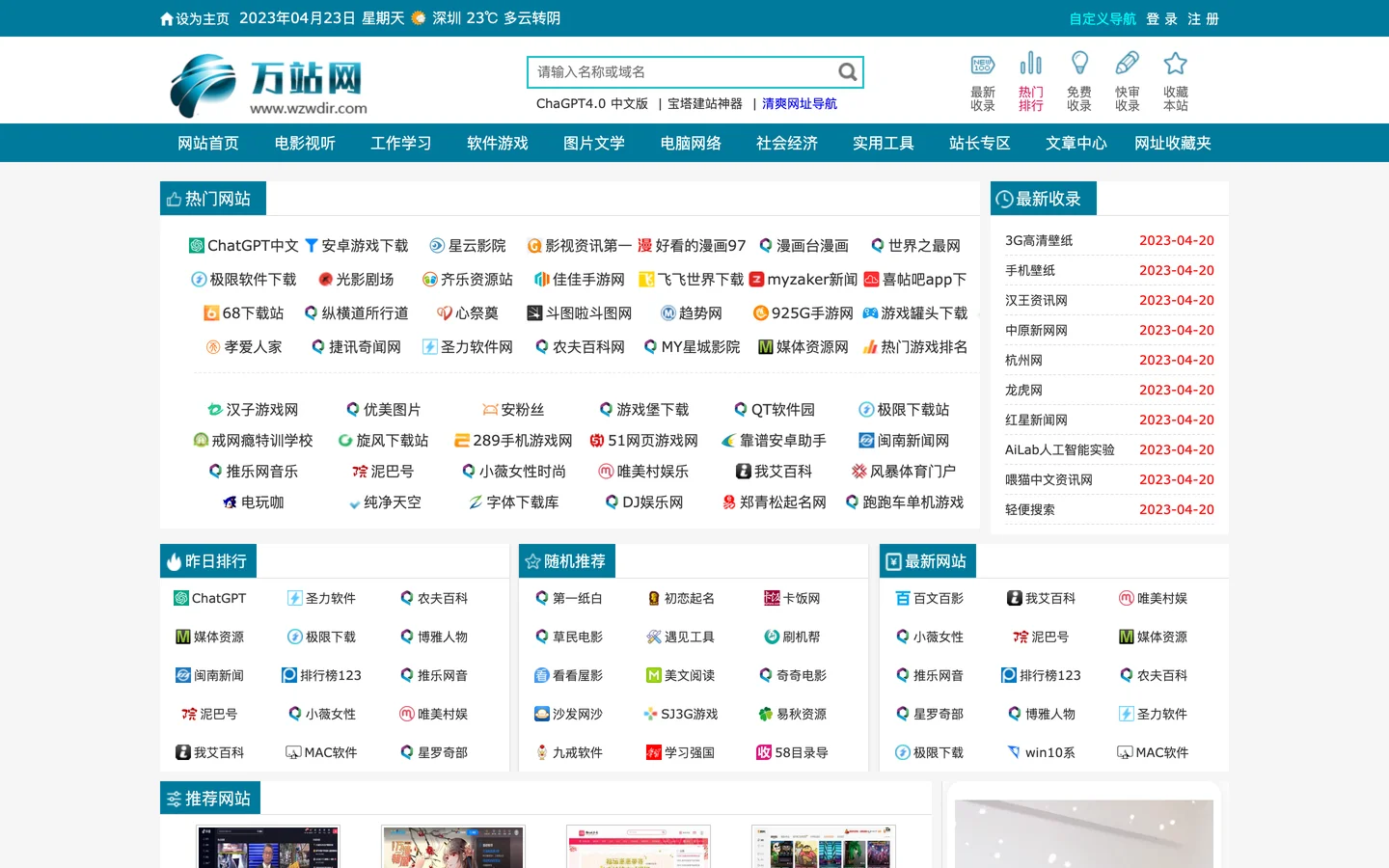Open 好看的漫画97 site link
The height and width of the screenshot is (868, 1389).
692,246
